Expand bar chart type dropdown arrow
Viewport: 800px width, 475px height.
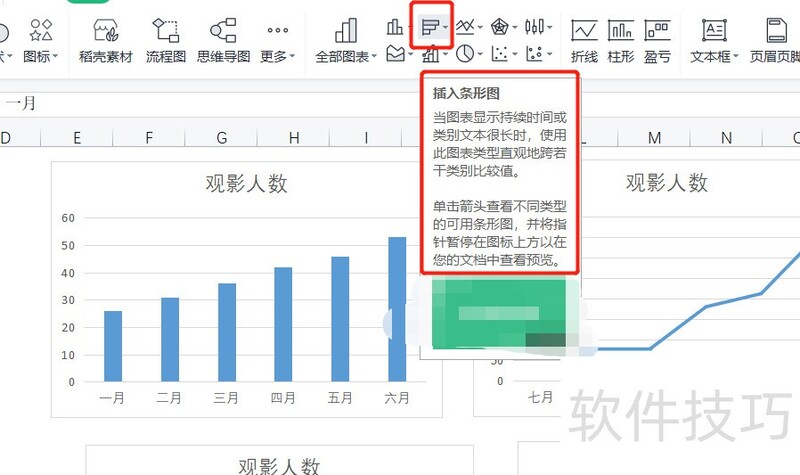[x=445, y=27]
